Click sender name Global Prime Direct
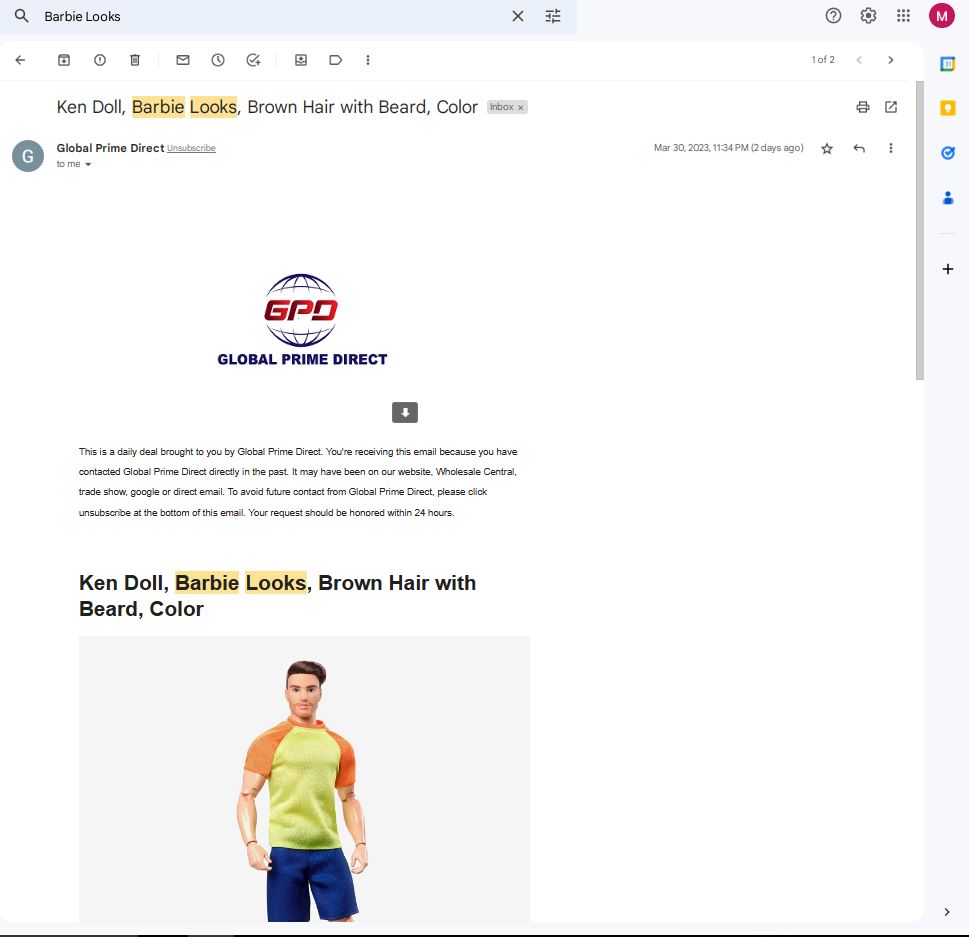This screenshot has width=969, height=937. click(x=110, y=148)
